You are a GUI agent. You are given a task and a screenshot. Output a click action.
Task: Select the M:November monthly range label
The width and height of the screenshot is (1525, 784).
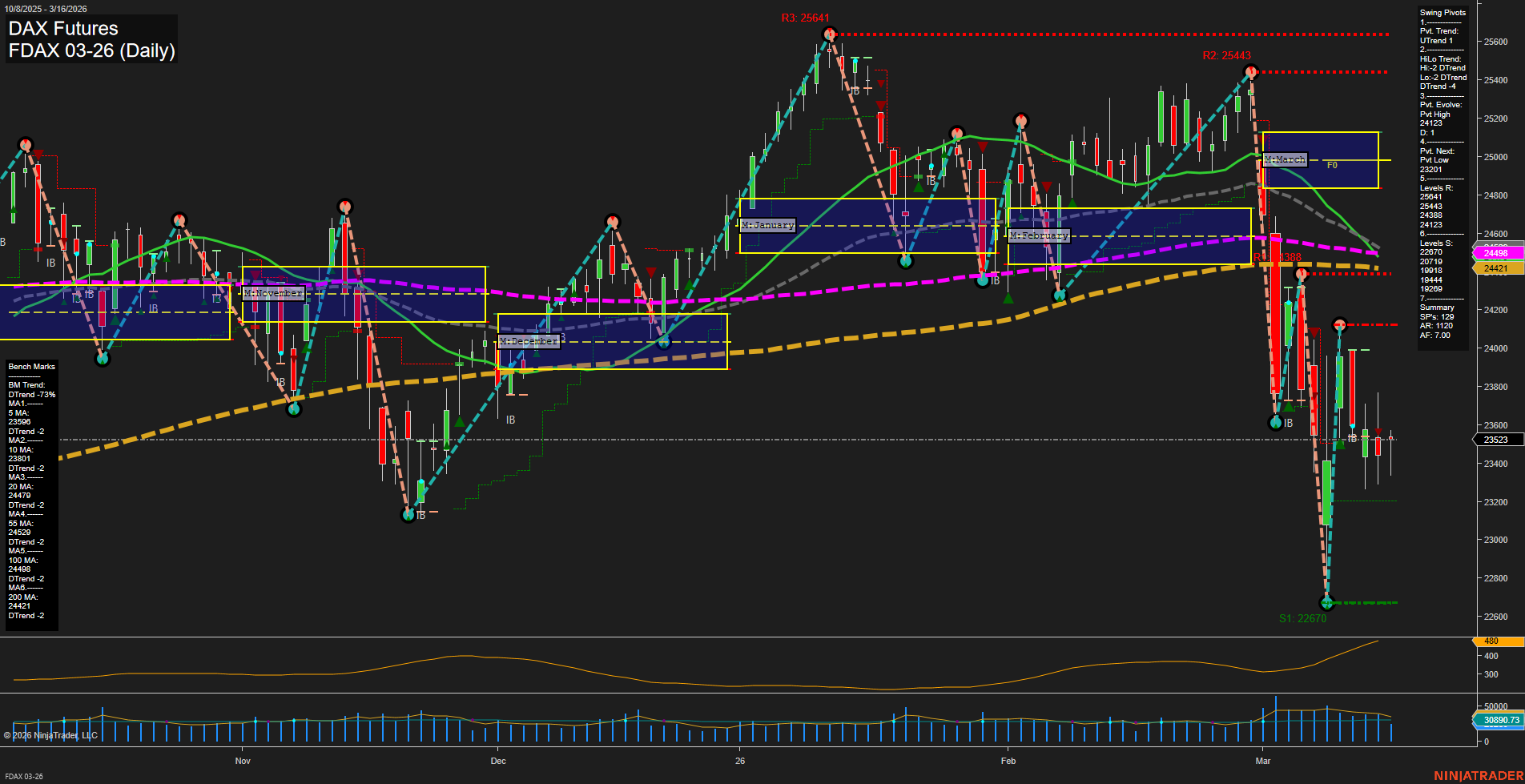coord(273,294)
